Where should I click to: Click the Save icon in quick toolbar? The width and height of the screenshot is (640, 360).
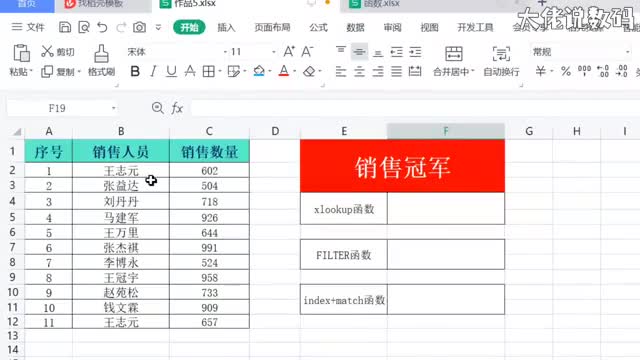pos(65,27)
